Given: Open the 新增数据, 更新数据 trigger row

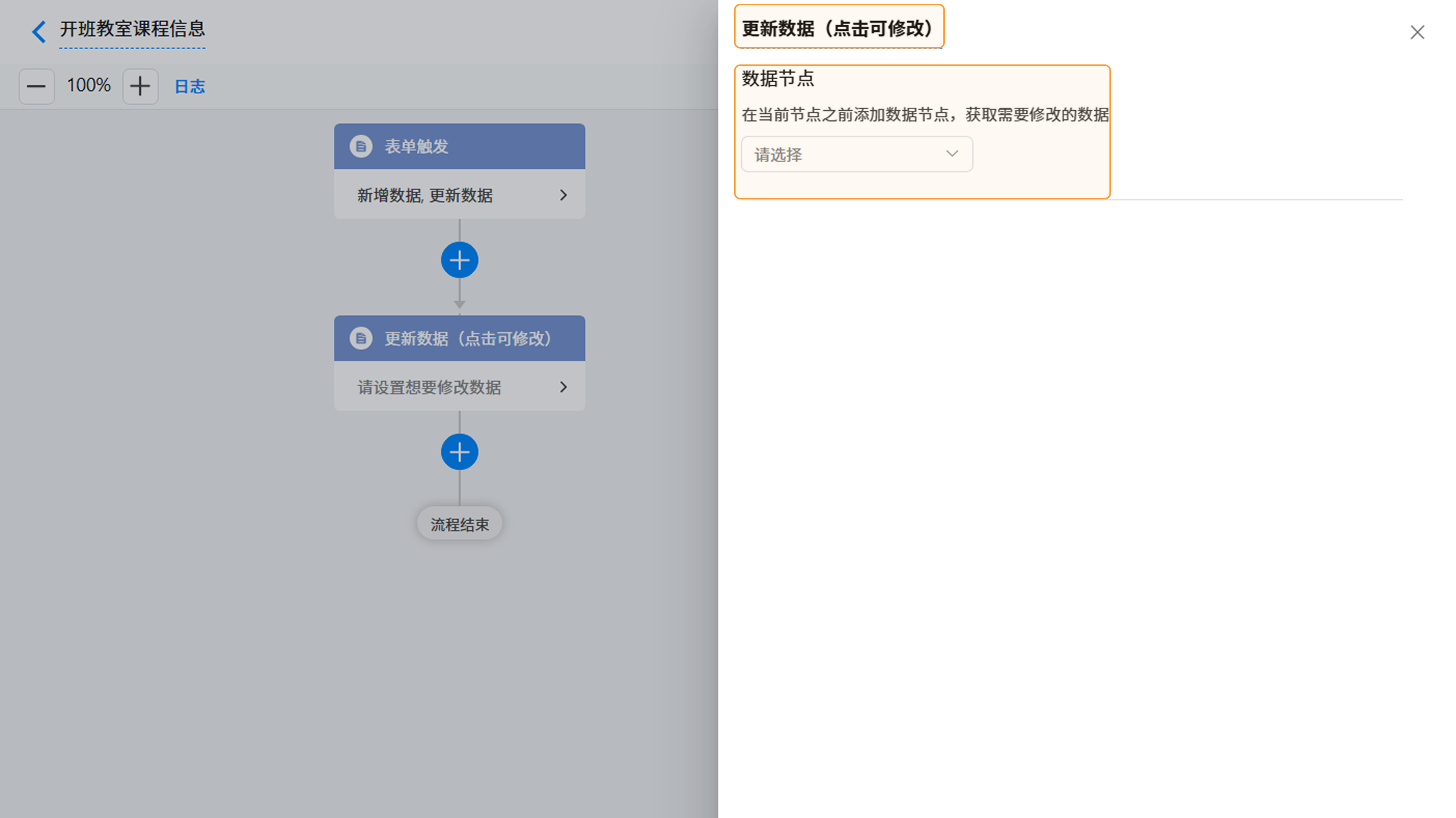Looking at the screenshot, I should tap(460, 194).
